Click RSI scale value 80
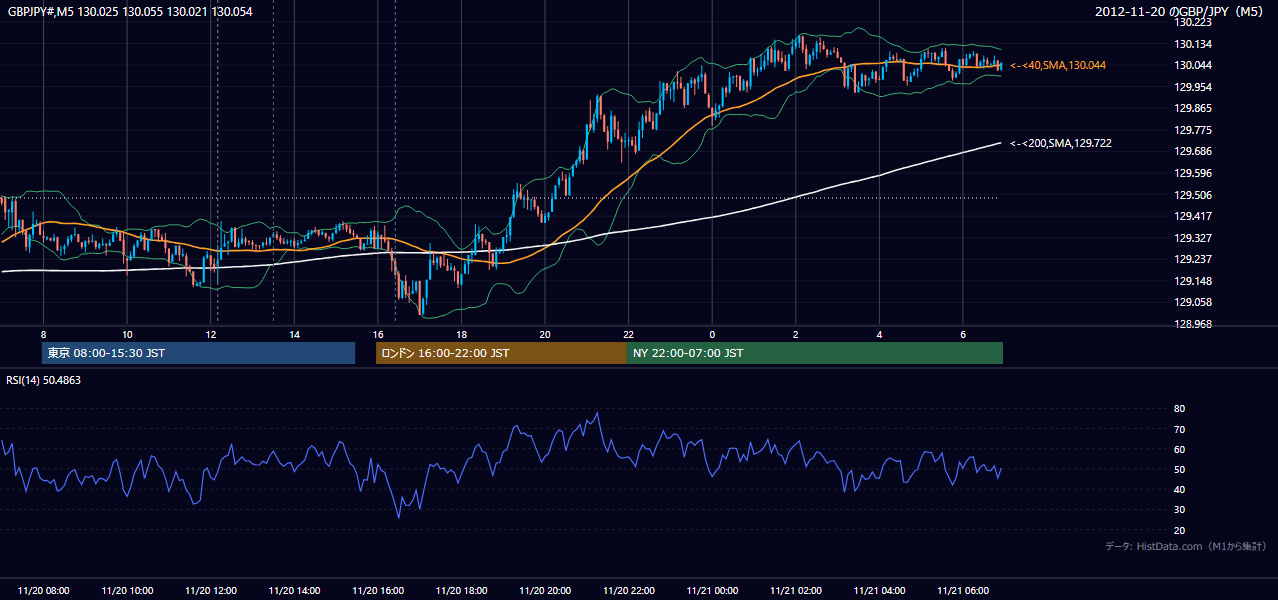The width and height of the screenshot is (1278, 600). [x=1180, y=409]
